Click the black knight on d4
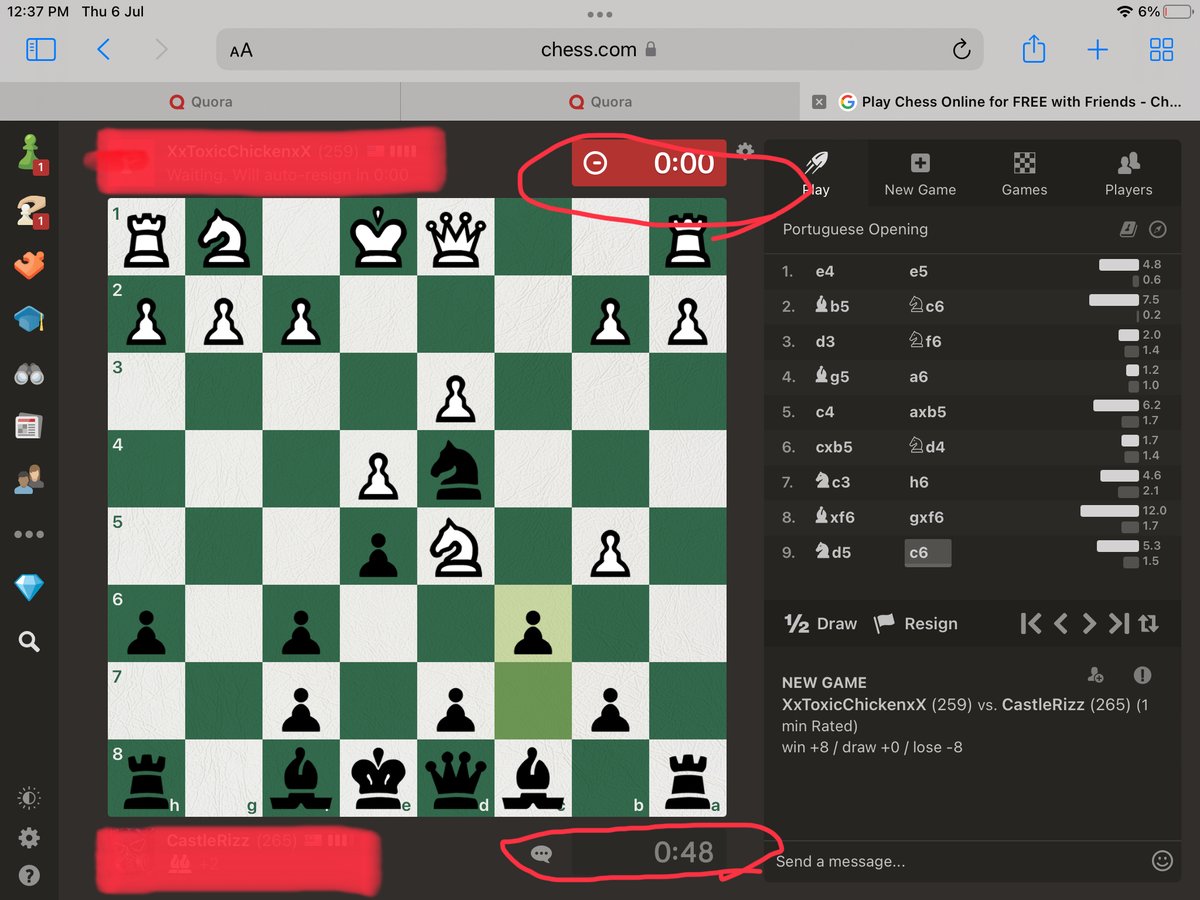Image resolution: width=1200 pixels, height=900 pixels. [x=456, y=469]
